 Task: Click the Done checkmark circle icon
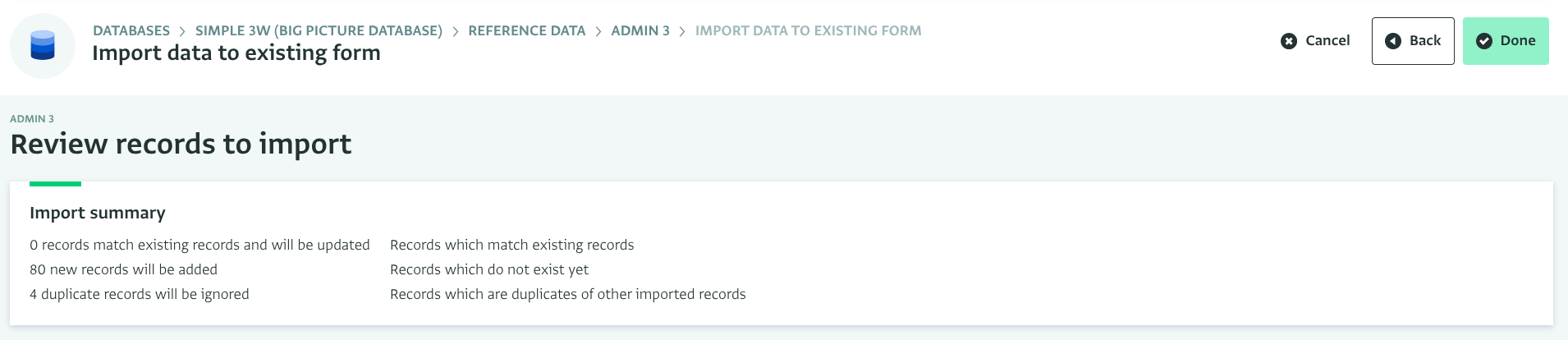[x=1484, y=41]
